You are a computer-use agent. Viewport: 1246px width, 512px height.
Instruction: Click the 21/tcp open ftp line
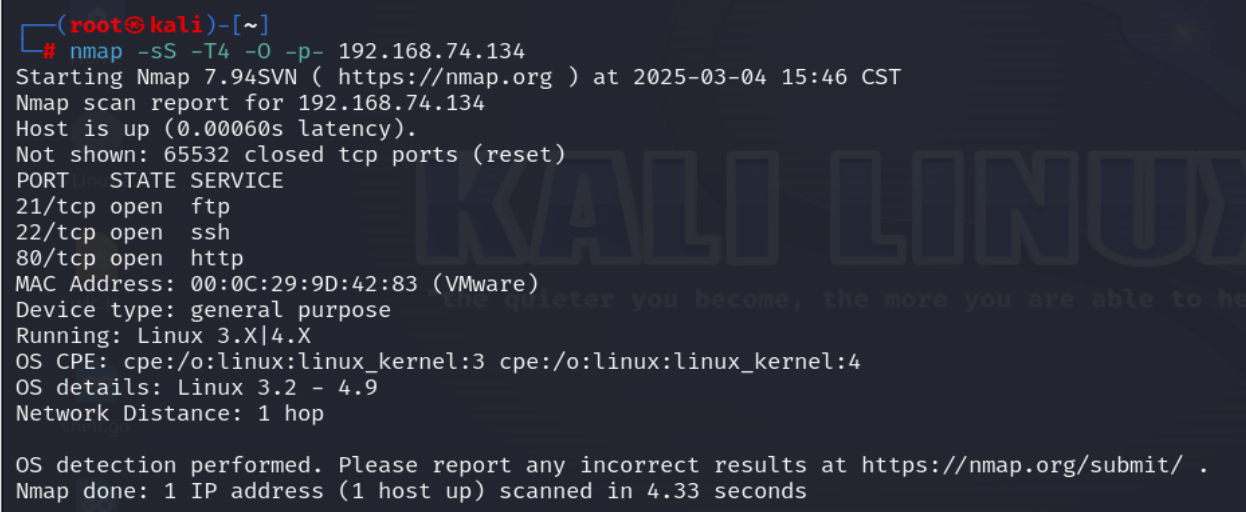[x=123, y=207]
